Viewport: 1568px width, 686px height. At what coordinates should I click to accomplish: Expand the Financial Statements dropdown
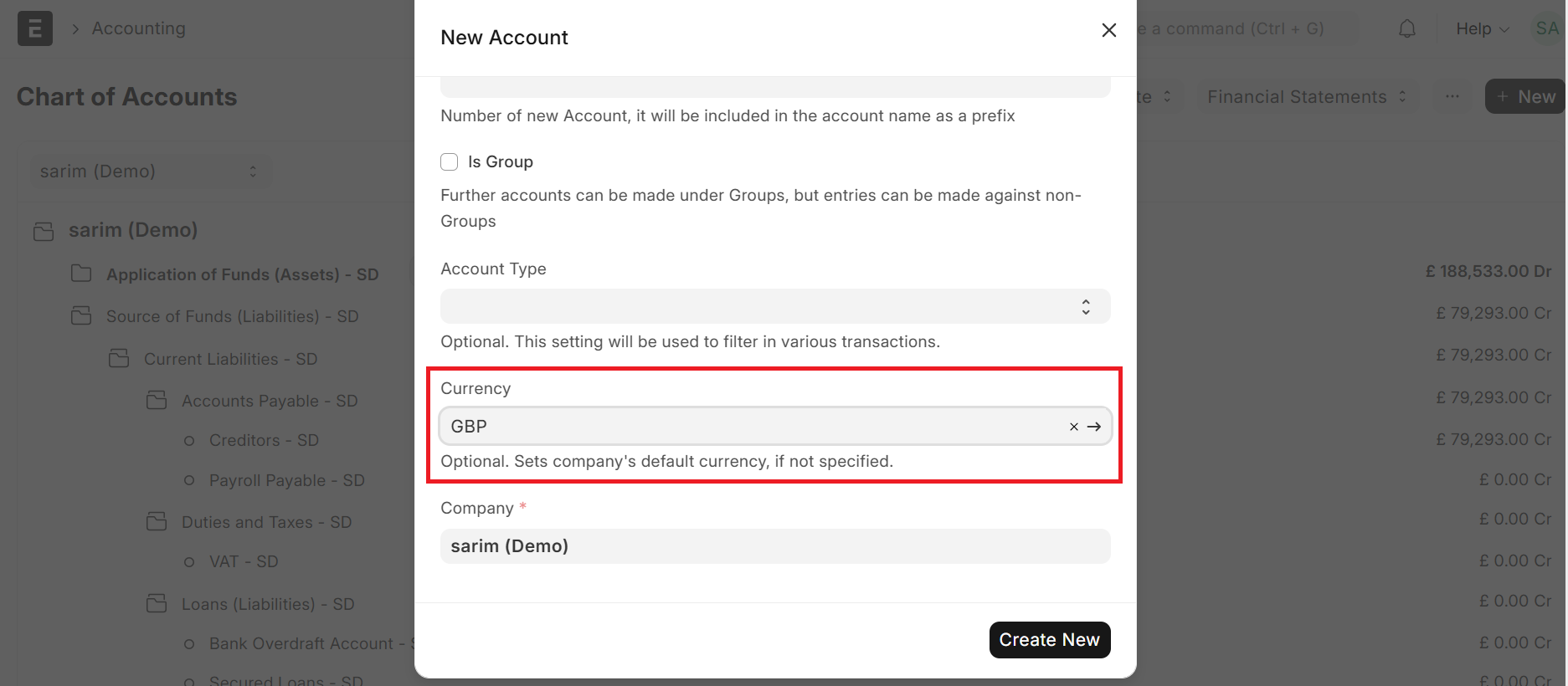click(x=1306, y=97)
